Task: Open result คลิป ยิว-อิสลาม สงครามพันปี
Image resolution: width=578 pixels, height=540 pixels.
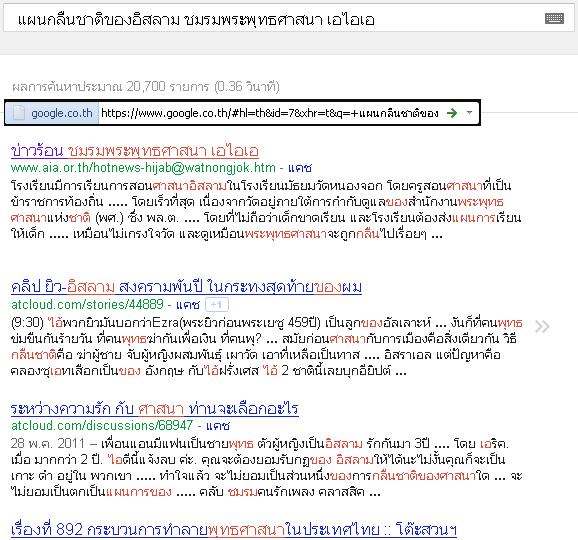Action: tap(186, 287)
